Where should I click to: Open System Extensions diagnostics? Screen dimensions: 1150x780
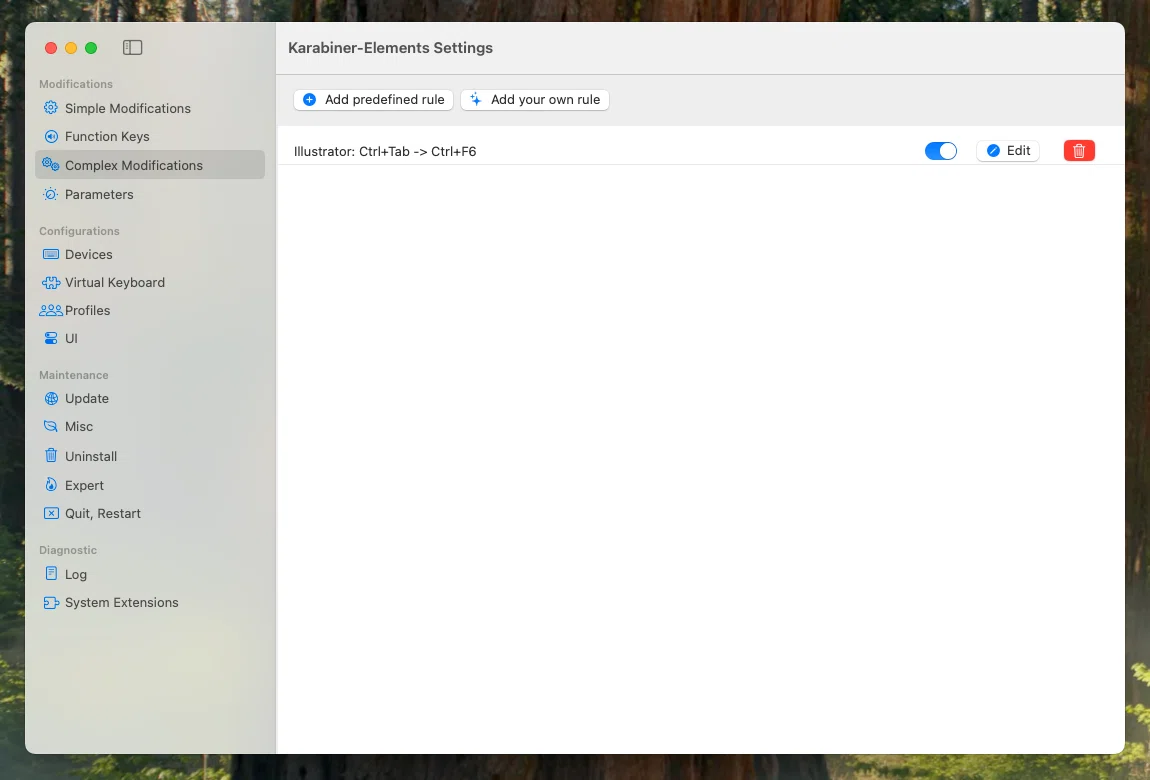(150, 603)
